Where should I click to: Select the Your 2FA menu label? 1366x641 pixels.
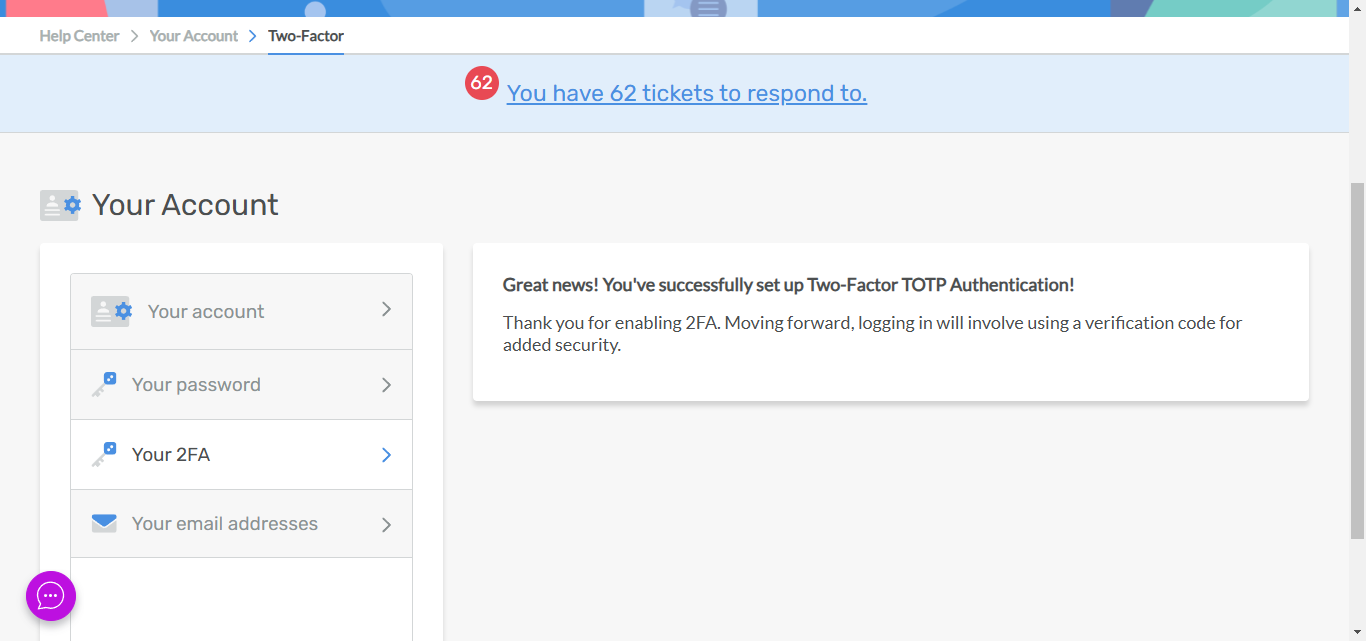coord(171,455)
